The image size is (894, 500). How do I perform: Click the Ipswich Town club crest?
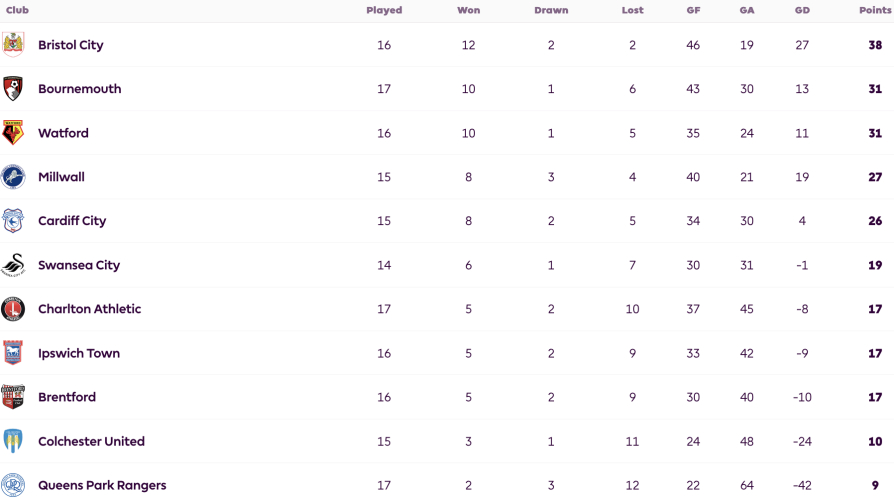[13, 353]
